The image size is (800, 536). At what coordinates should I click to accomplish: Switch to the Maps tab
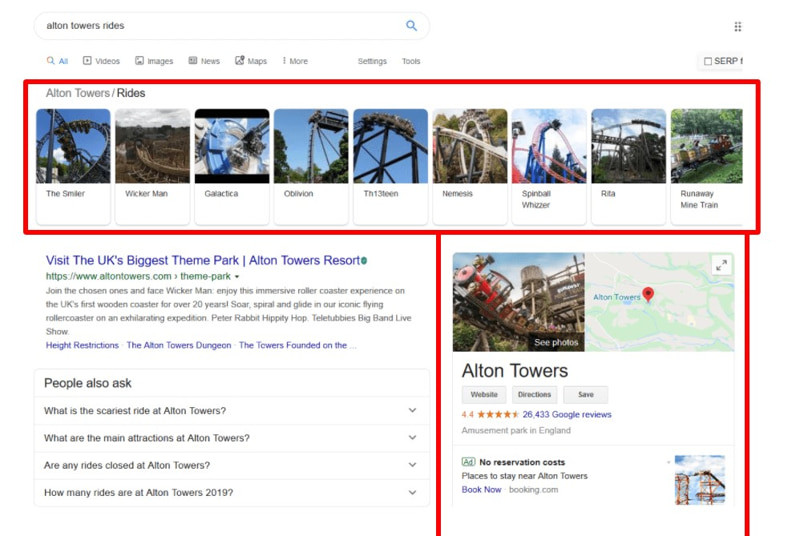[x=251, y=61]
